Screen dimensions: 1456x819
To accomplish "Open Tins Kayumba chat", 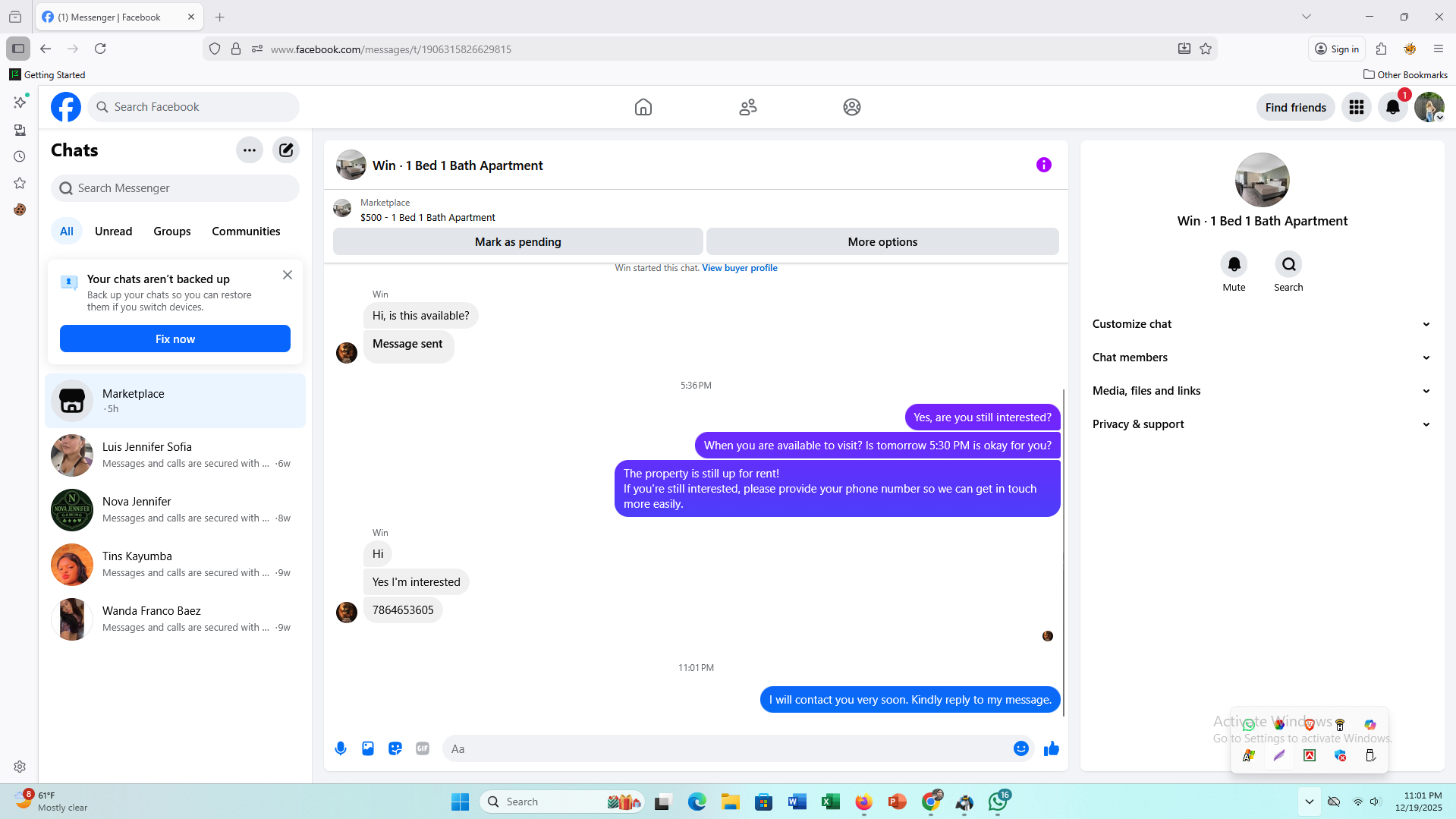I will tap(175, 565).
